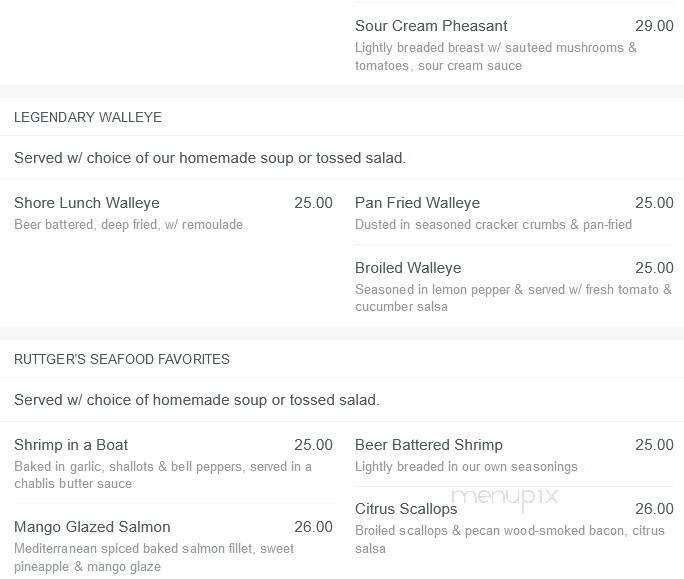Click the Citrus Scallops 26.00 price
Image resolution: width=684 pixels, height=579 pixels.
click(x=654, y=509)
